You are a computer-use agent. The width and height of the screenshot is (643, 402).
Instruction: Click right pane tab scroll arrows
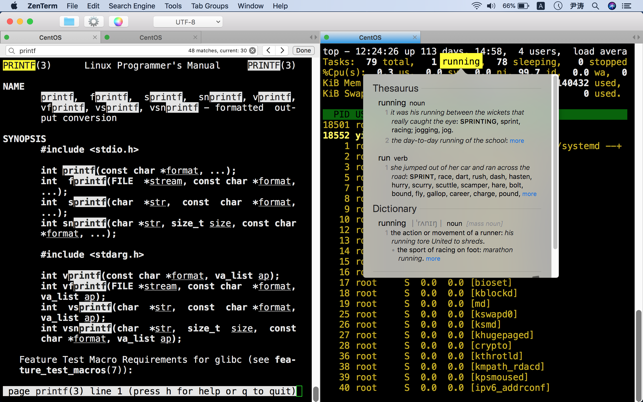pyautogui.click(x=636, y=37)
